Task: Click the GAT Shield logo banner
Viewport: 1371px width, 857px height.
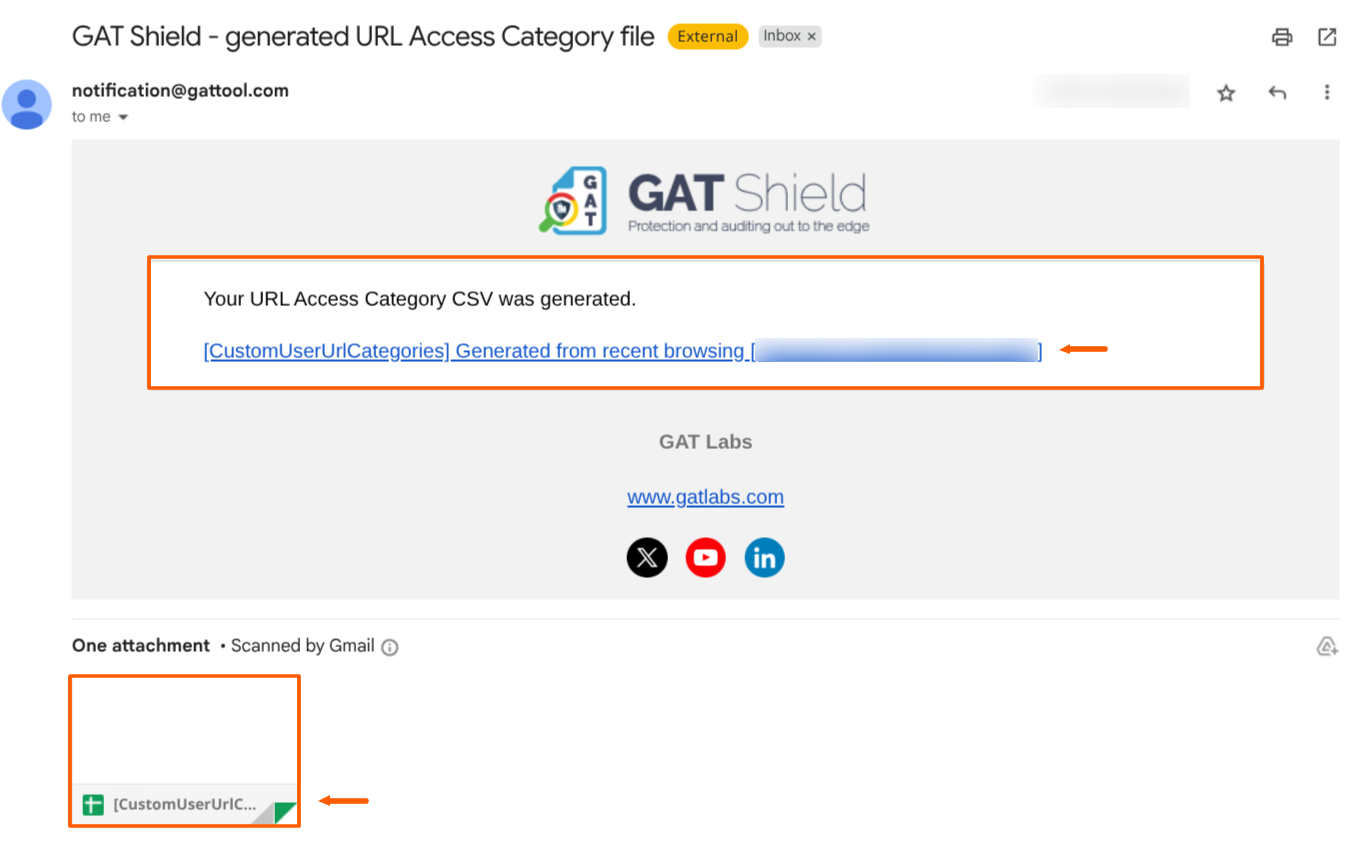Action: (704, 200)
